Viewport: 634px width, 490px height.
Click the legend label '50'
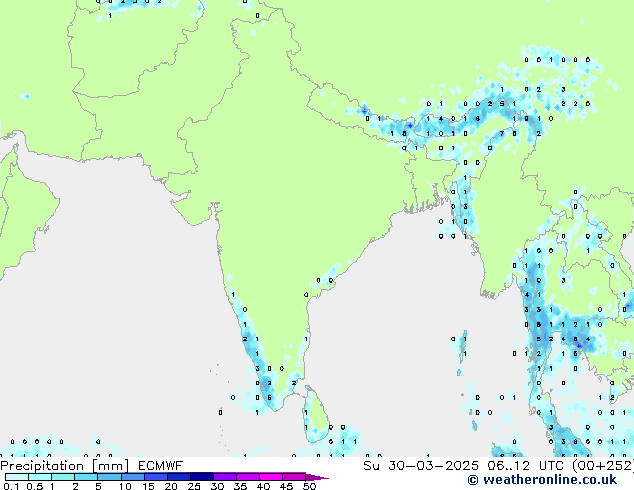coord(309,486)
